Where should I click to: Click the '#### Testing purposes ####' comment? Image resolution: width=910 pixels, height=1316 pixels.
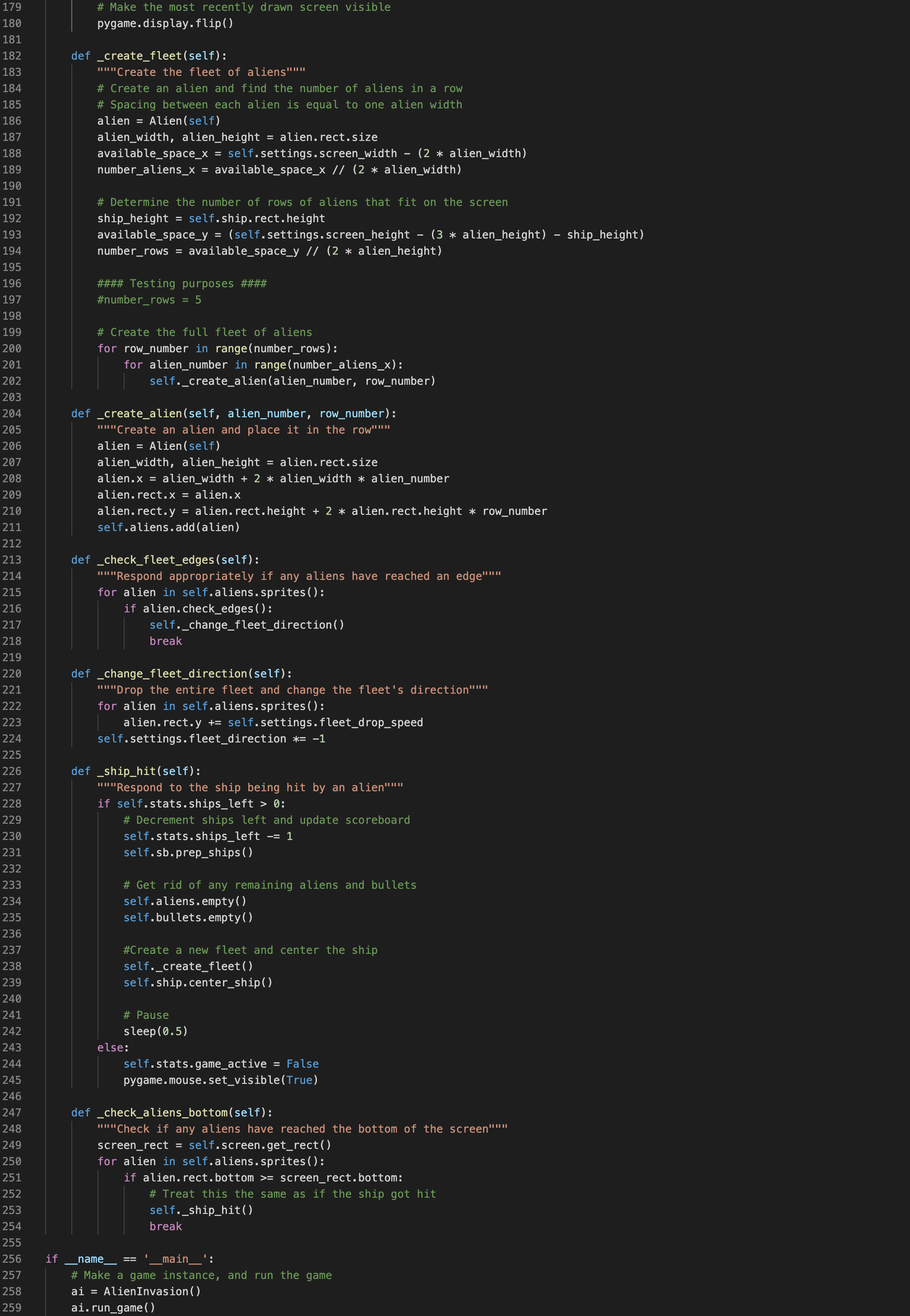pyautogui.click(x=182, y=284)
